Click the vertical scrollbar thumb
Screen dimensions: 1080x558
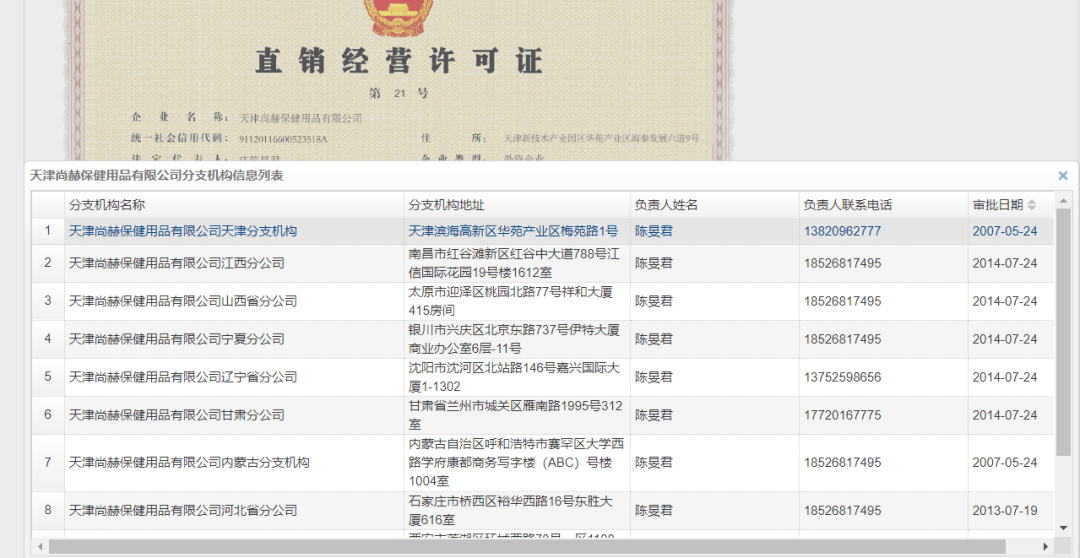tap(1063, 332)
